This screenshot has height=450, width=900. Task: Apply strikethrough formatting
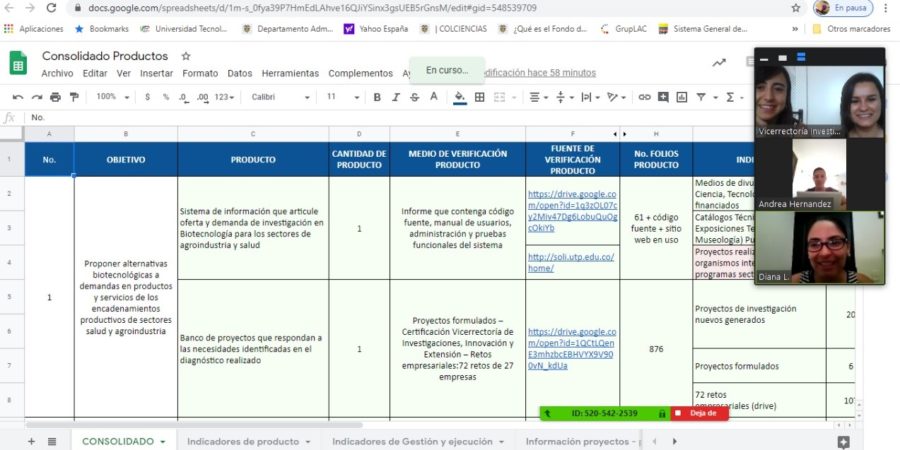pyautogui.click(x=414, y=97)
